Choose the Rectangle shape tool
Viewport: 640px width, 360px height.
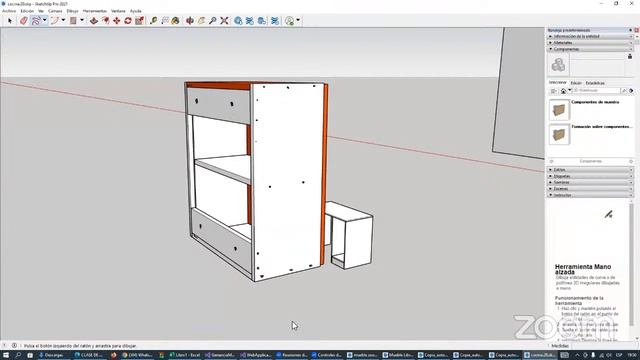coord(73,20)
